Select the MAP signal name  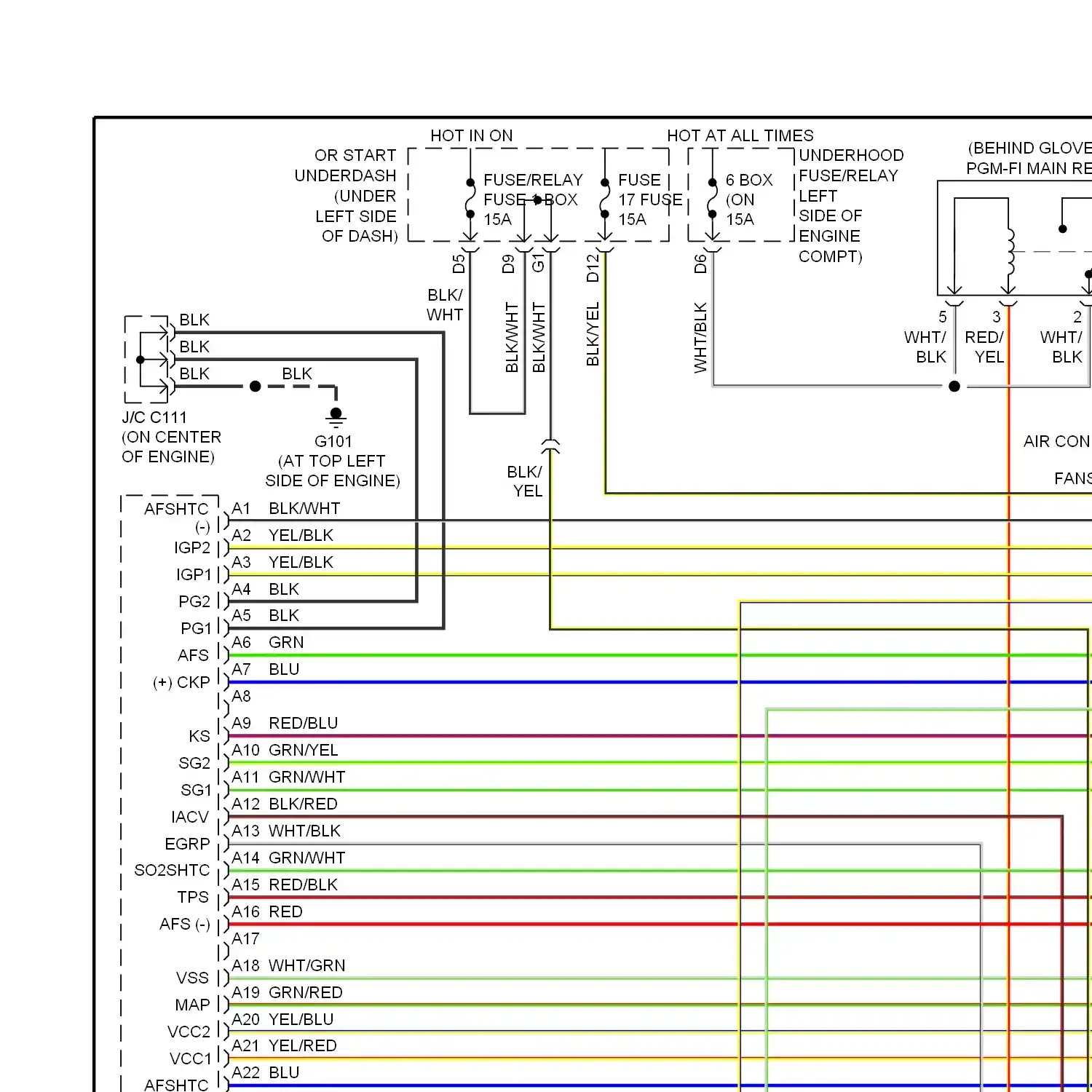point(192,1005)
